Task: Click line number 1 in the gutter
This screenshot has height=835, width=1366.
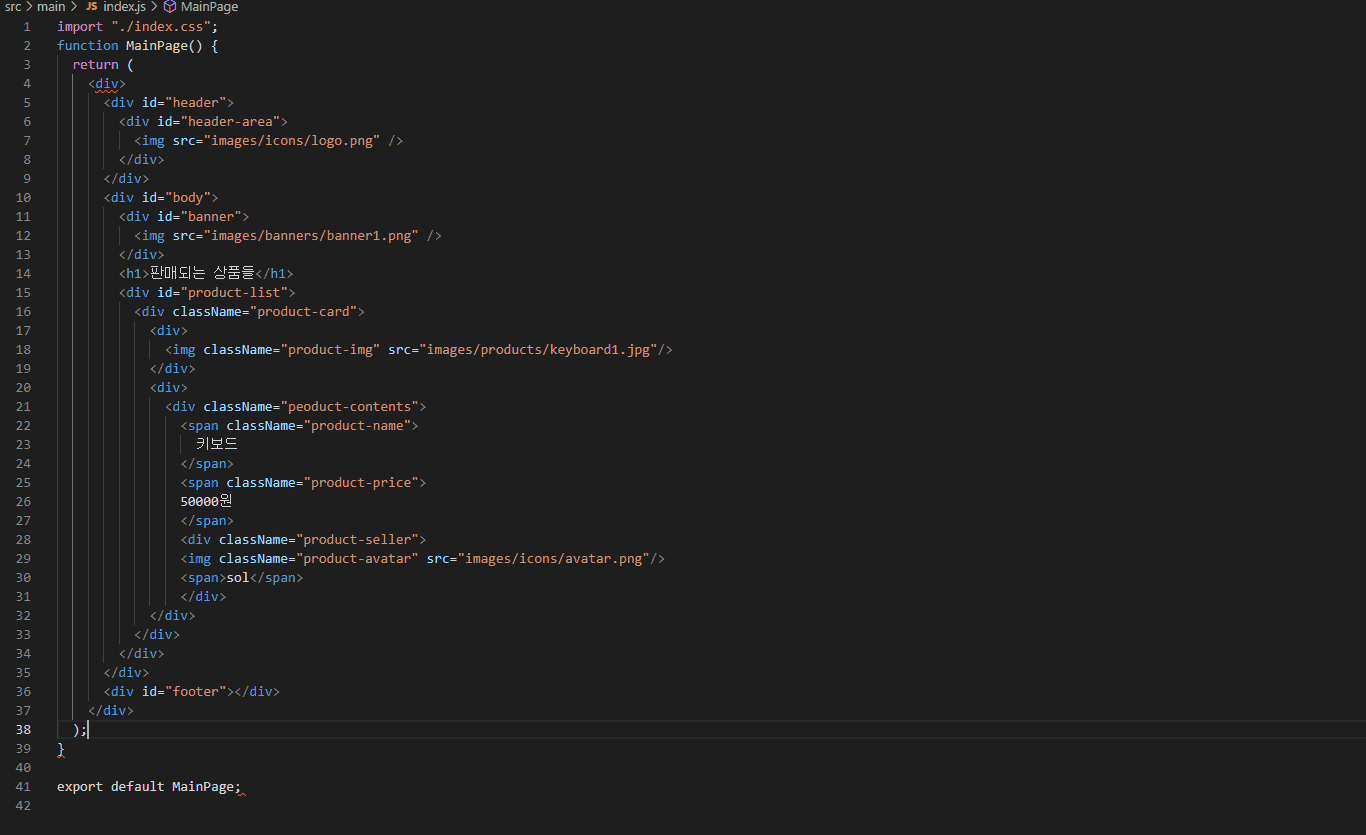Action: [27, 27]
